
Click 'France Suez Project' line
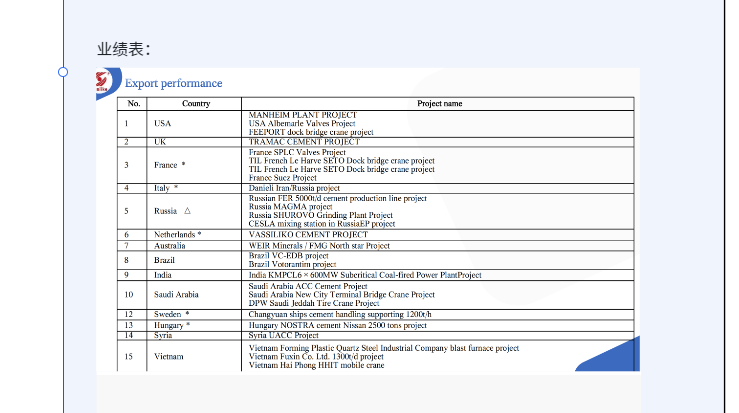pyautogui.click(x=283, y=178)
